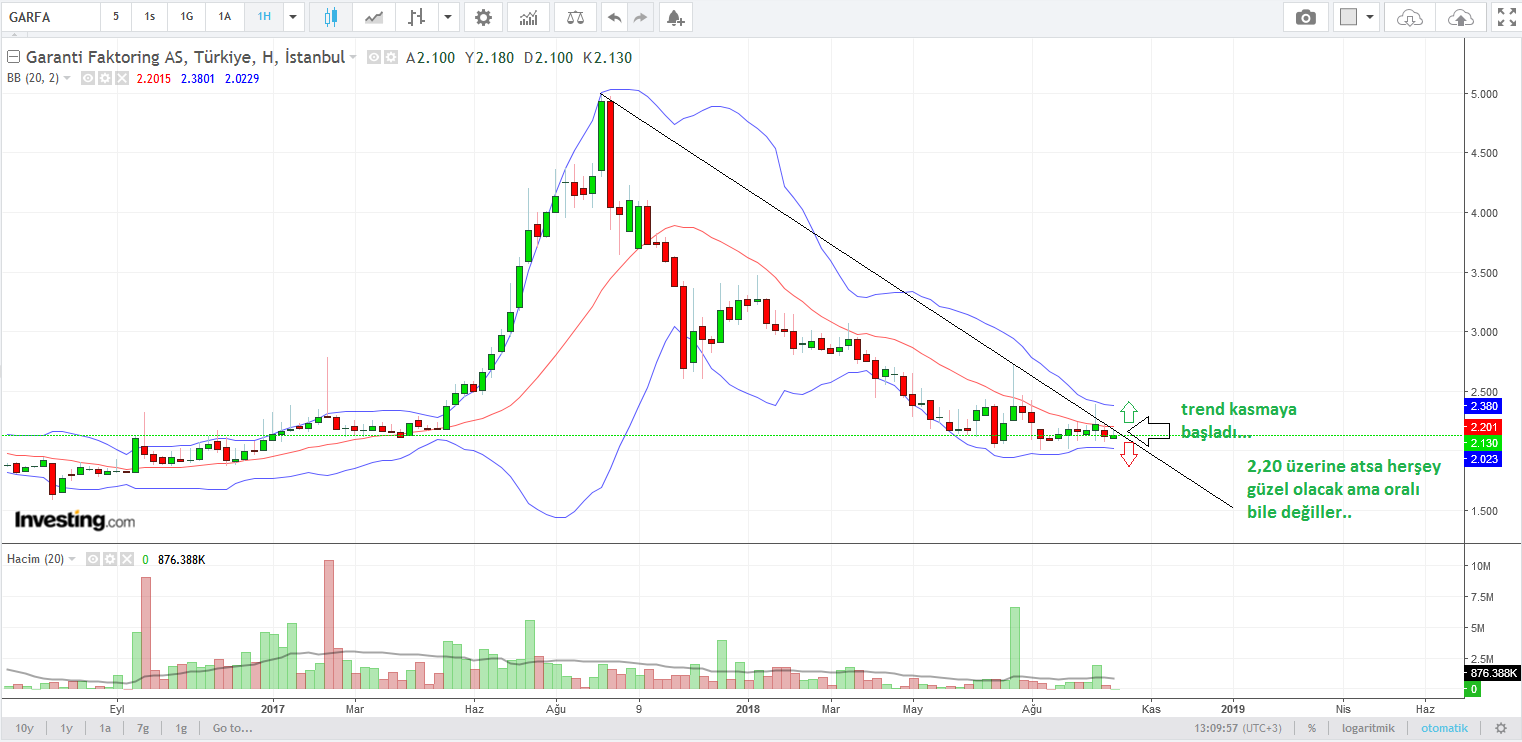Image resolution: width=1522 pixels, height=742 pixels.
Task: Switch to line chart style
Action: (x=374, y=17)
